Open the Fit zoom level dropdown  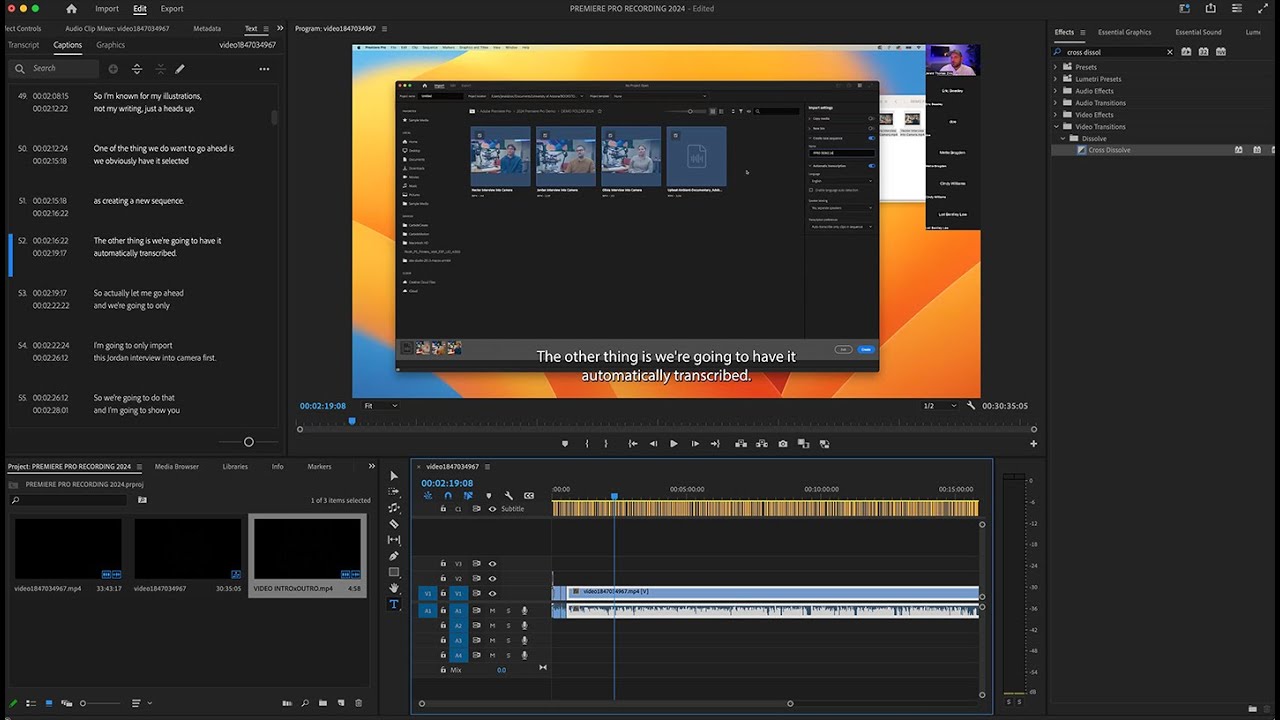(380, 406)
